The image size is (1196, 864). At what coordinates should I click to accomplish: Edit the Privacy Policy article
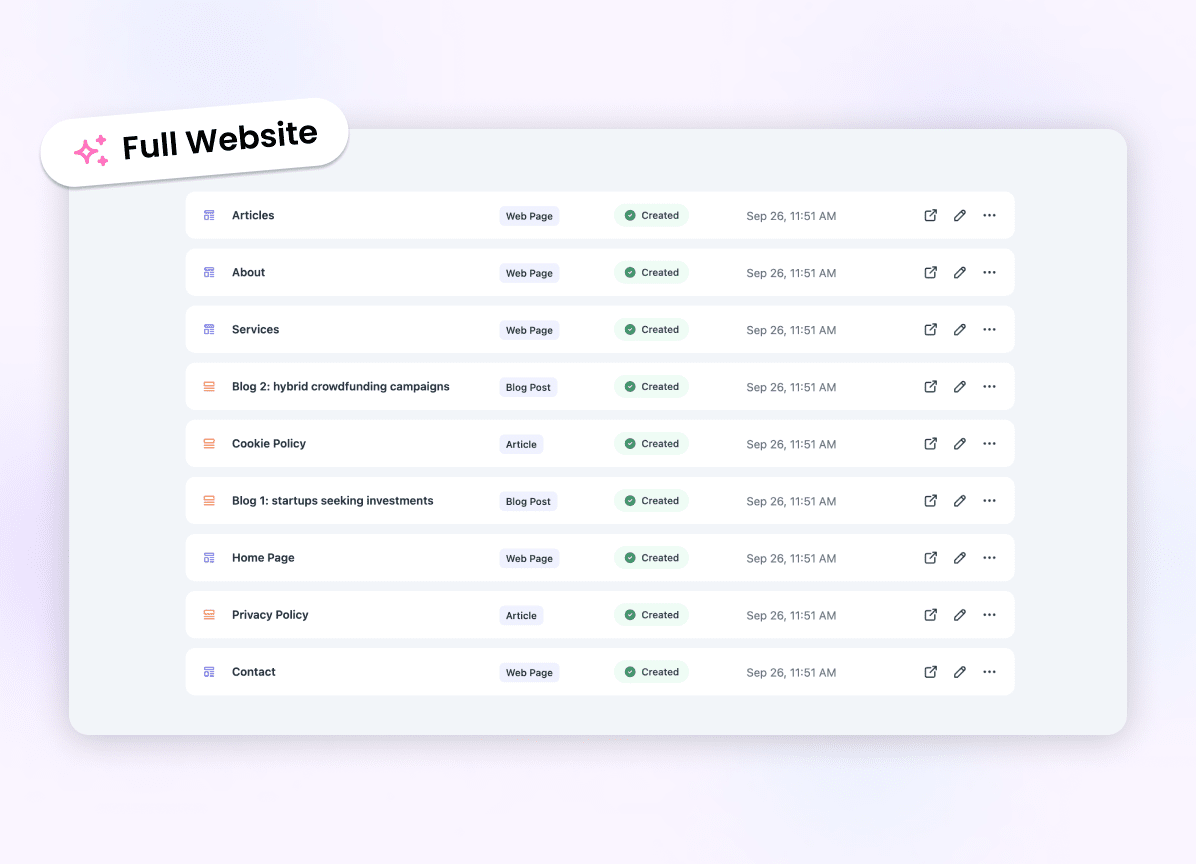tap(960, 615)
